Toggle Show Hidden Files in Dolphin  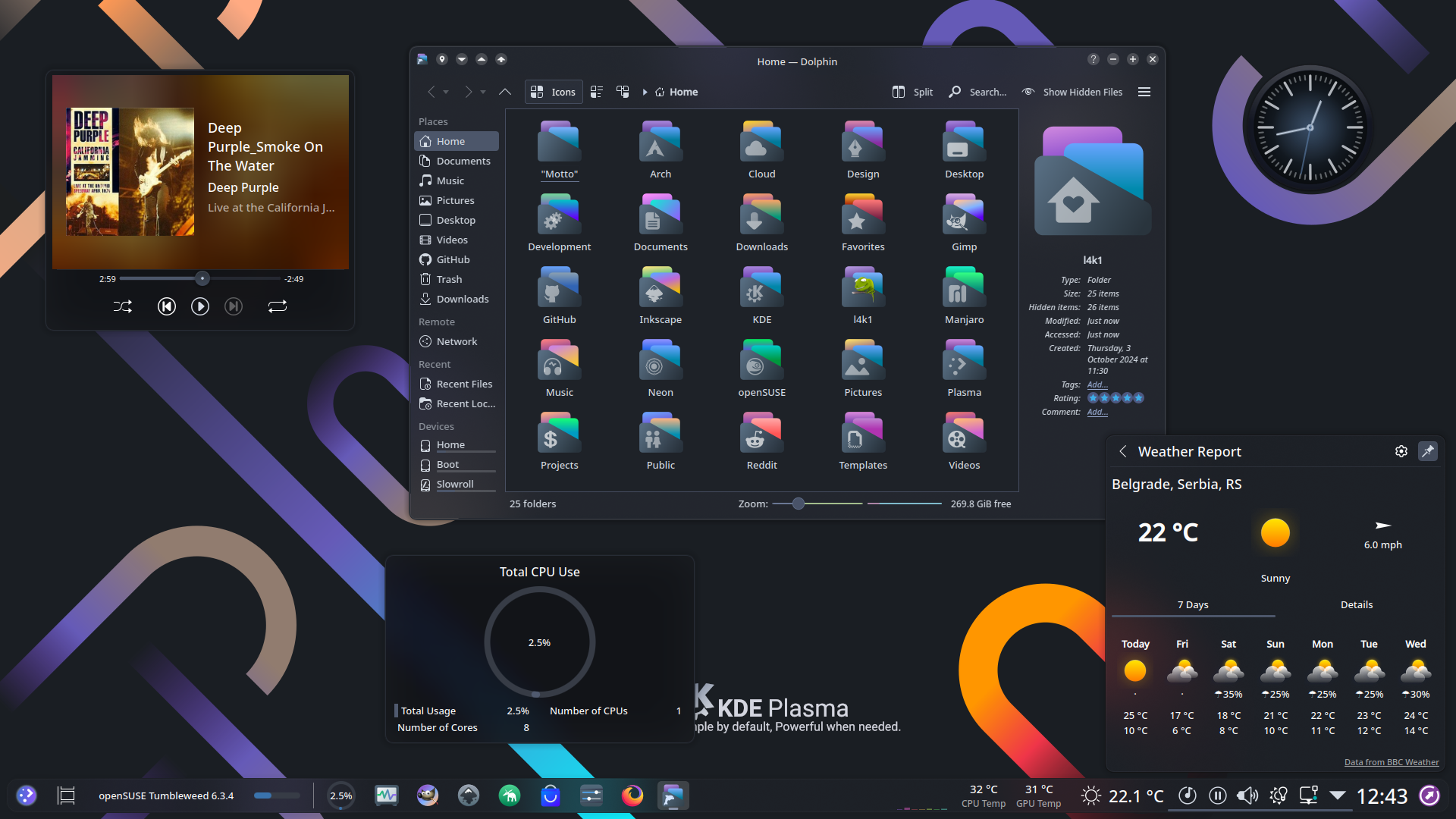click(1072, 92)
